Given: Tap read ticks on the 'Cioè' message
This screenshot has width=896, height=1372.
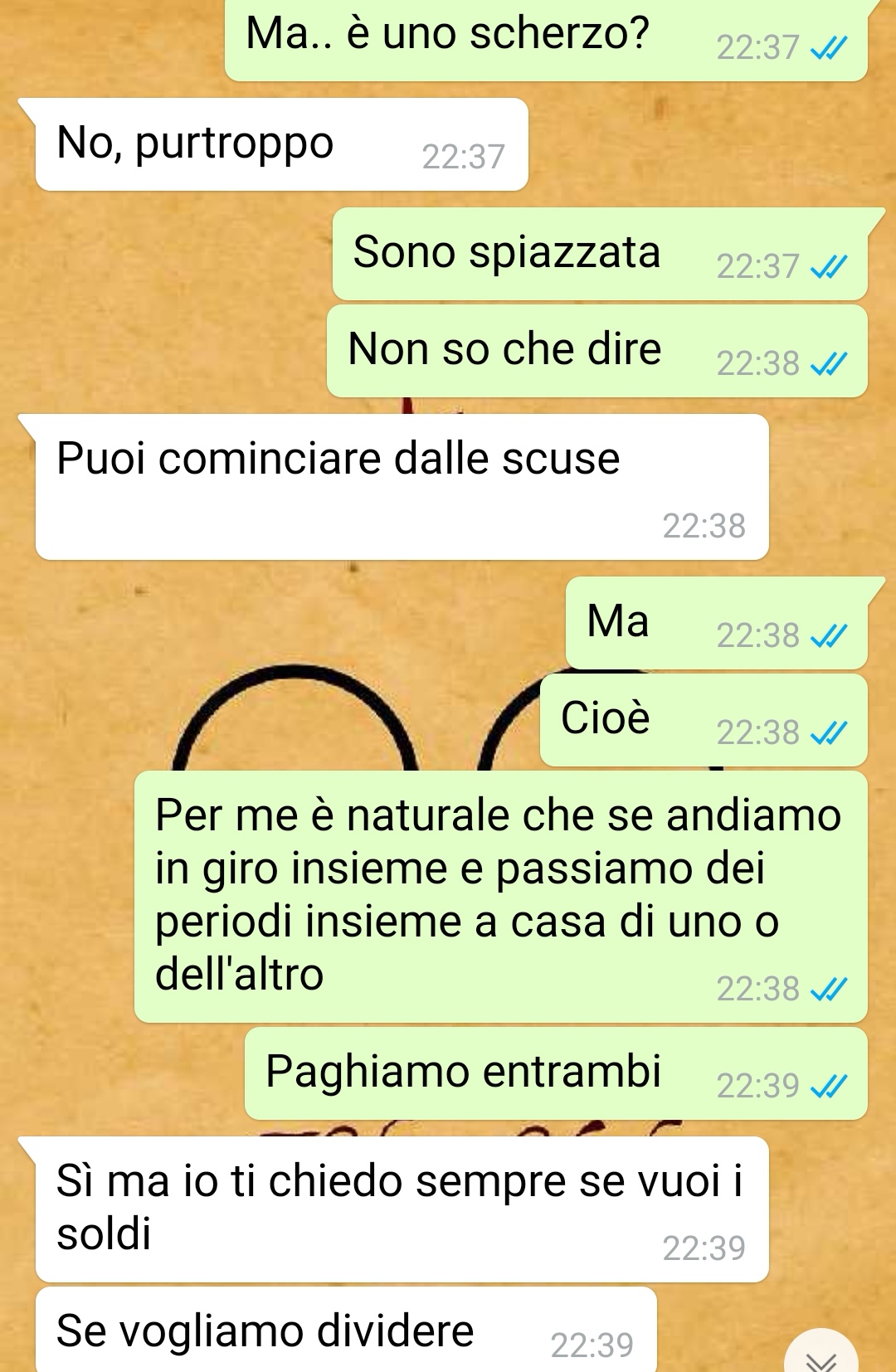Looking at the screenshot, I should tap(828, 733).
